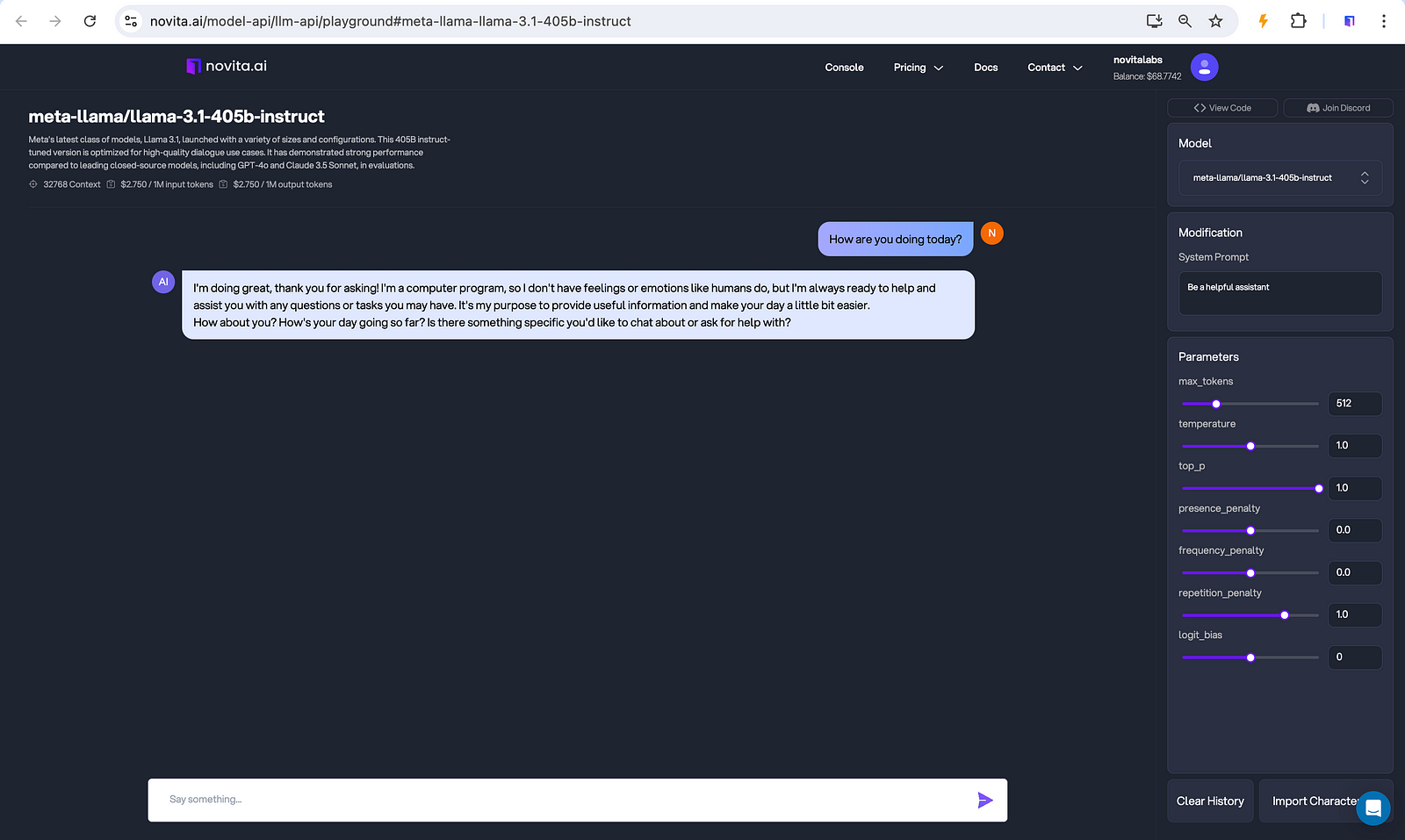
Task: Click the logit_bias slider
Action: point(1250,657)
